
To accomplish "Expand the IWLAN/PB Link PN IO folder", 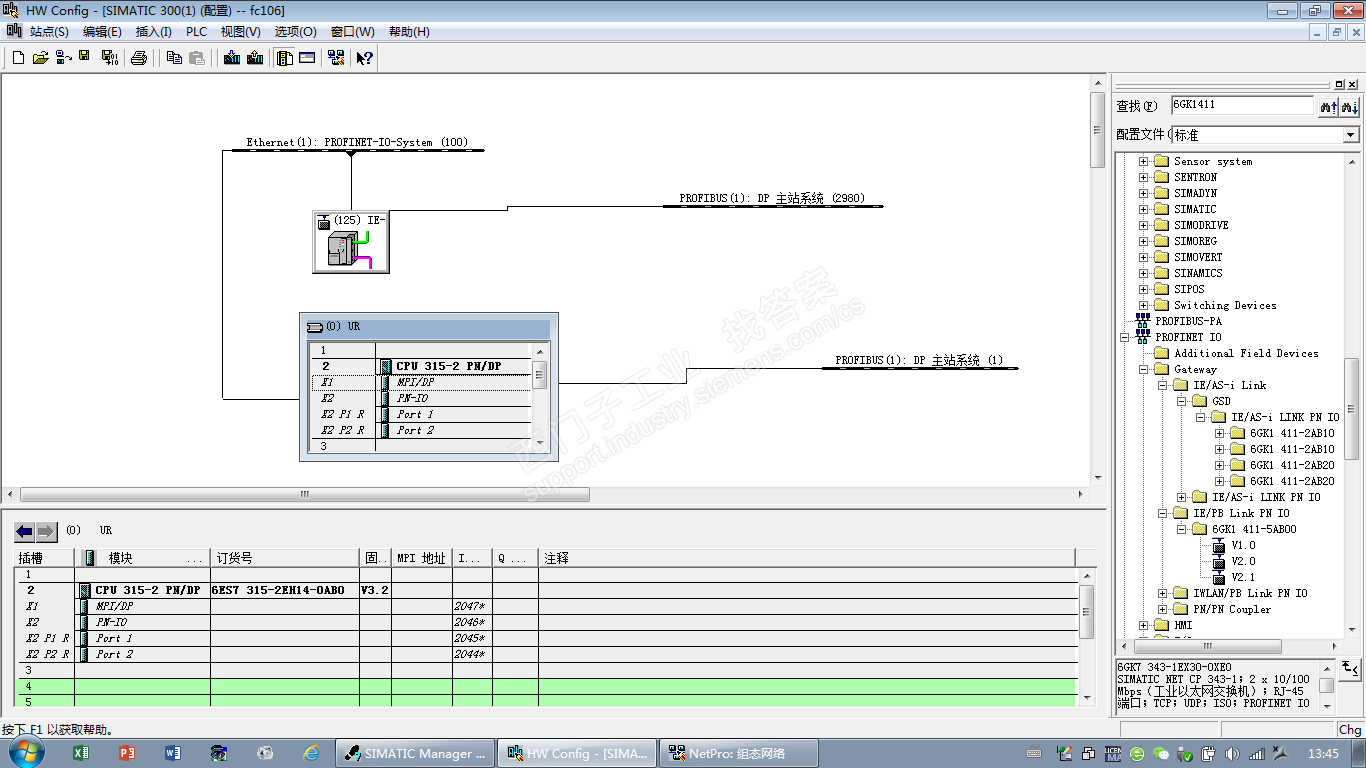I will pyautogui.click(x=1163, y=593).
